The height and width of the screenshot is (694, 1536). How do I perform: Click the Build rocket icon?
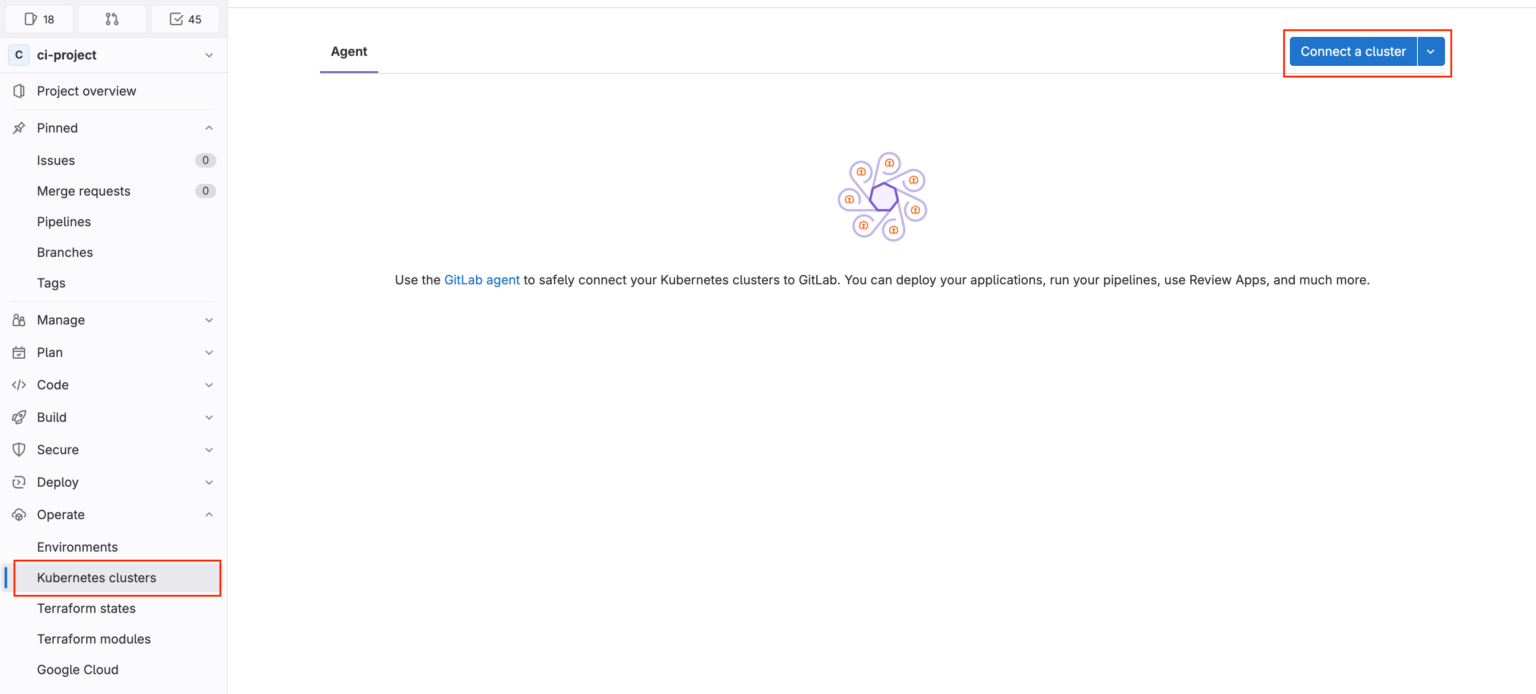(18, 417)
